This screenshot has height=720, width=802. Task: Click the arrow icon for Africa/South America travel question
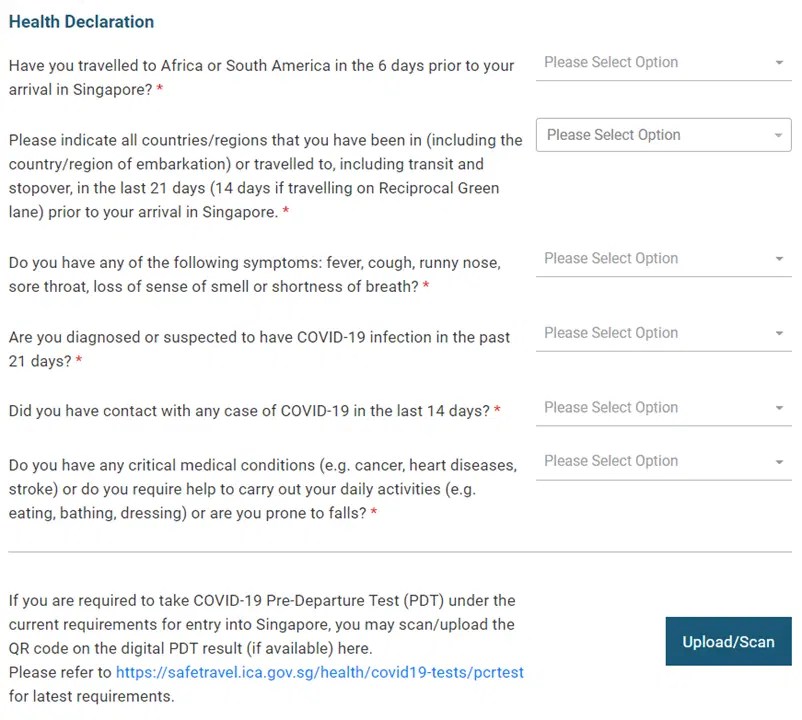point(779,63)
